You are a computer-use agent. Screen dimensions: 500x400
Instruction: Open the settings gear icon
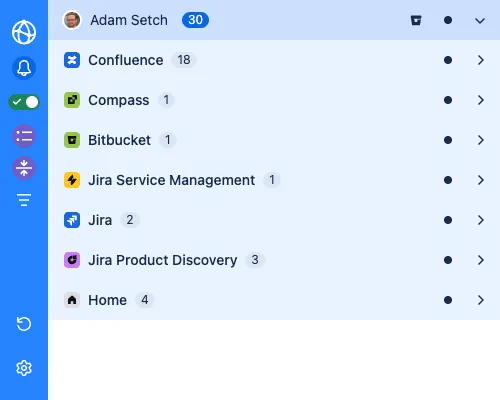click(x=24, y=368)
